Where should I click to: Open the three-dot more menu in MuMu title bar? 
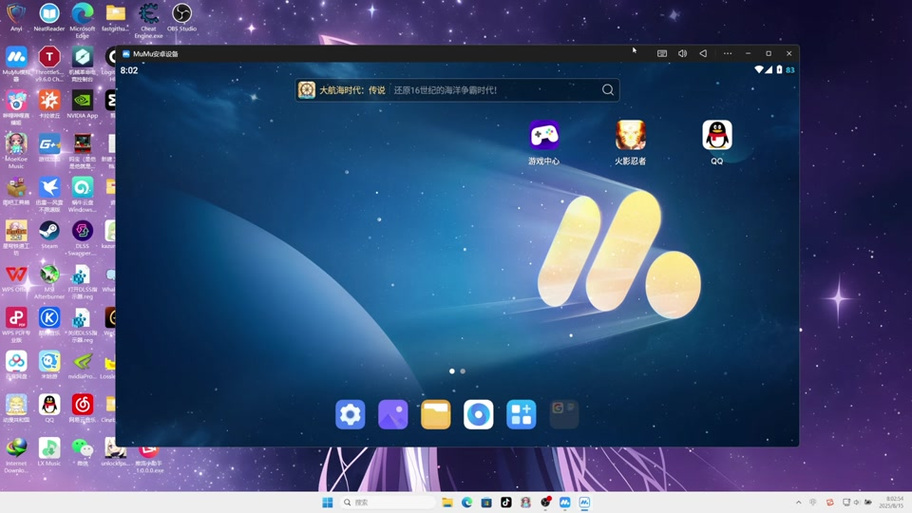point(728,54)
